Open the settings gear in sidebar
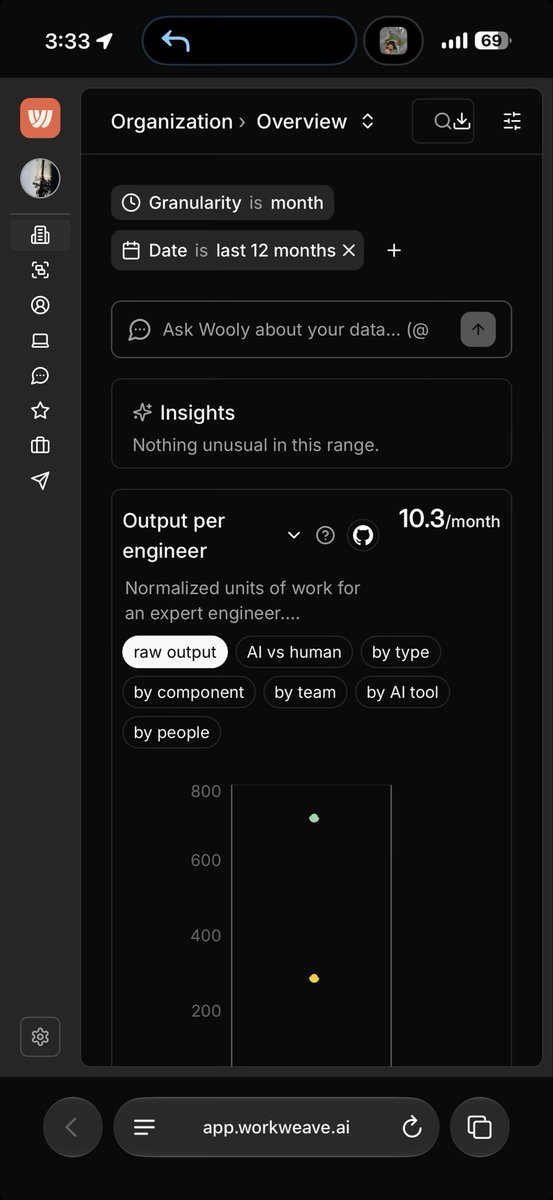 point(40,1037)
